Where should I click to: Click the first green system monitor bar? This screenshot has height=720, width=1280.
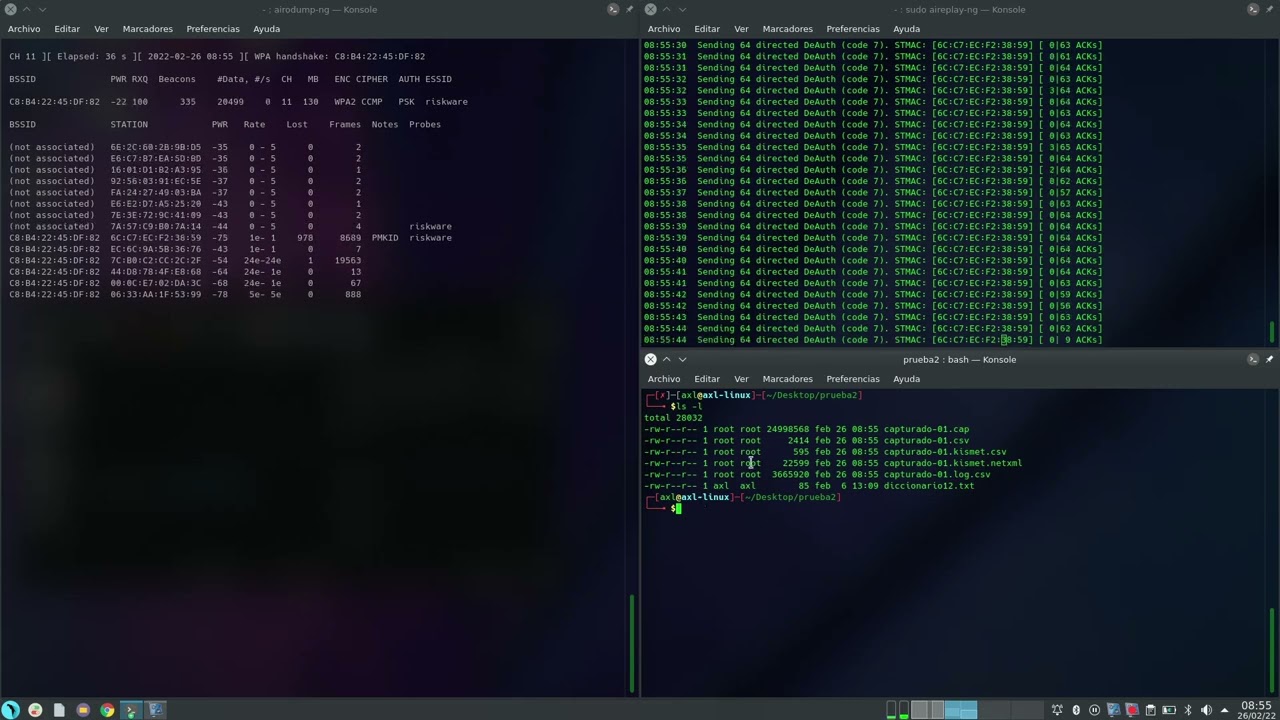tap(891, 710)
